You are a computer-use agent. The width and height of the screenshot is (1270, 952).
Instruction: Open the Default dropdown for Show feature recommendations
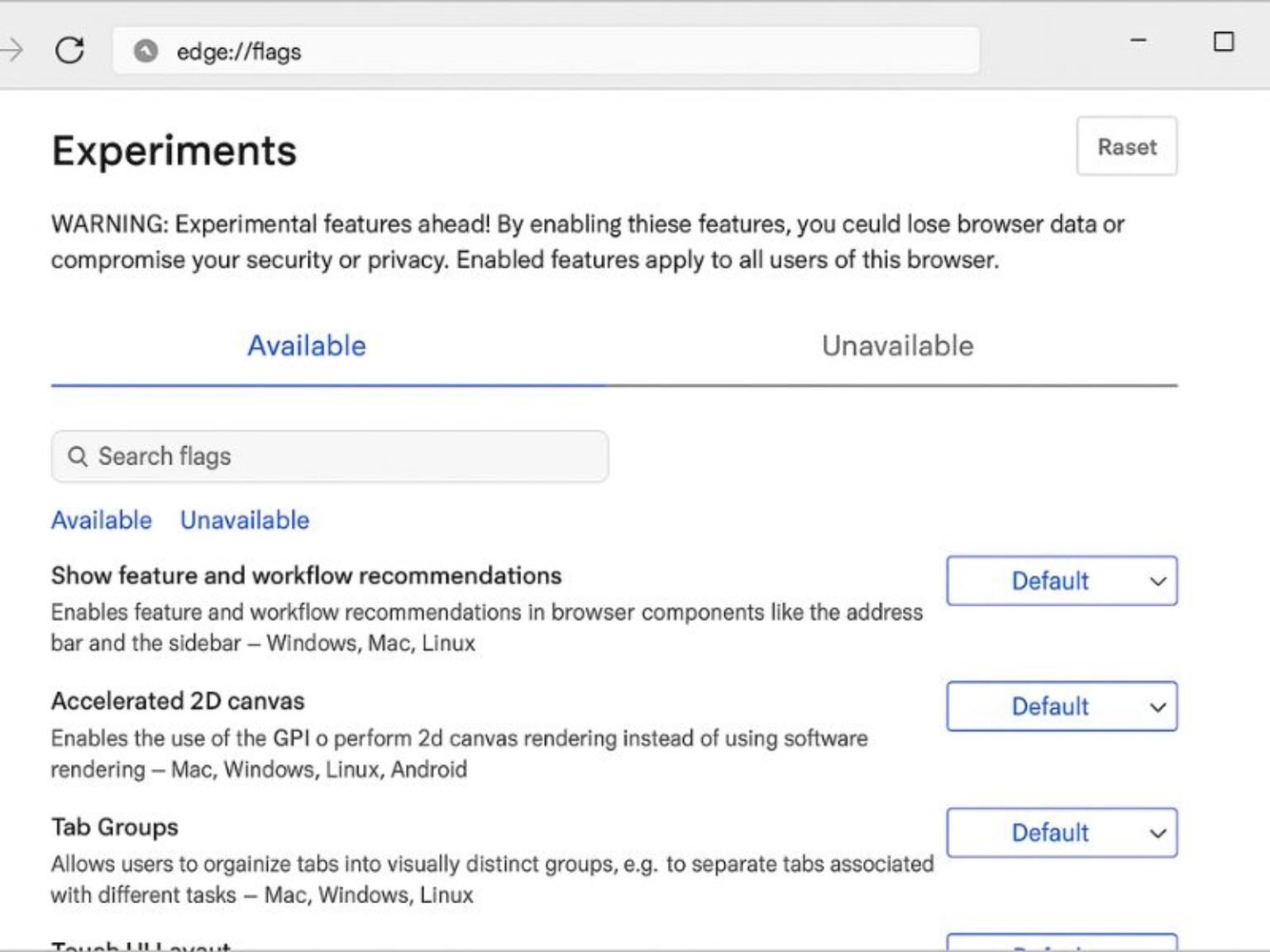(1061, 581)
